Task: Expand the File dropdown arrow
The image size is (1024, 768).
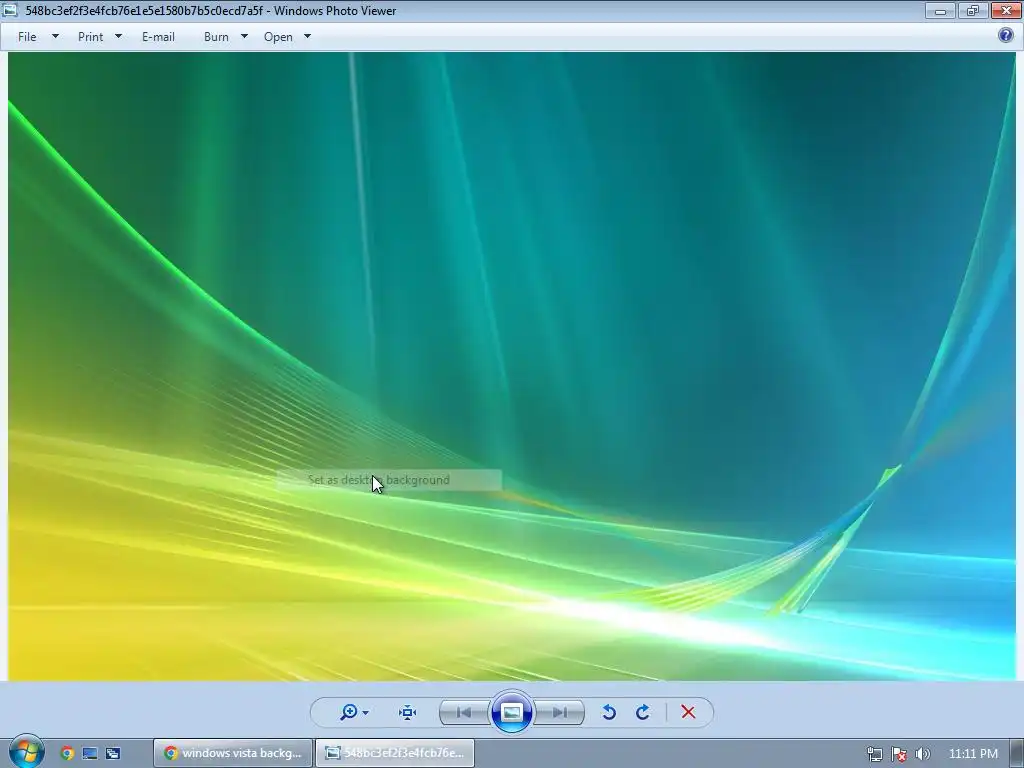Action: (56, 37)
